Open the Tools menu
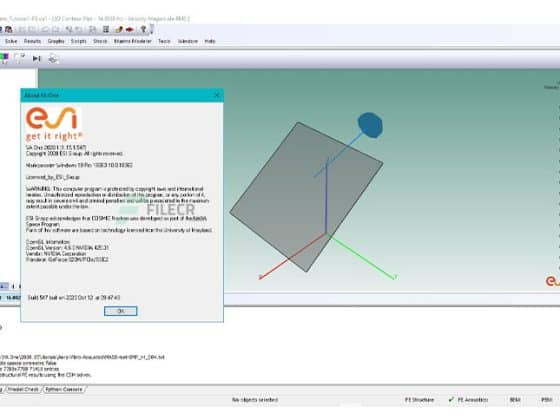Viewport: 560px width, 420px height. (x=164, y=41)
